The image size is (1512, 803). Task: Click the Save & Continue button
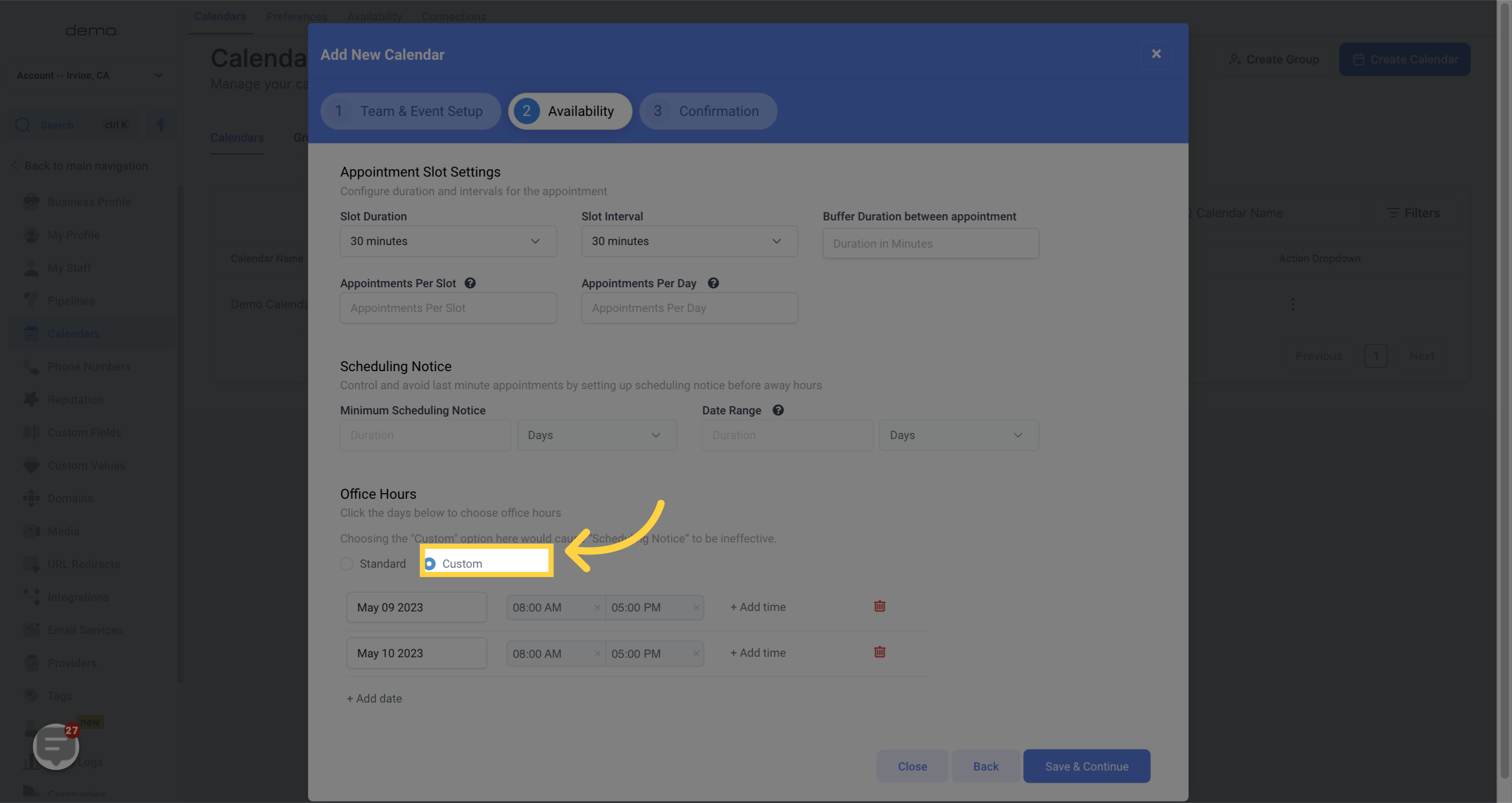(1087, 766)
